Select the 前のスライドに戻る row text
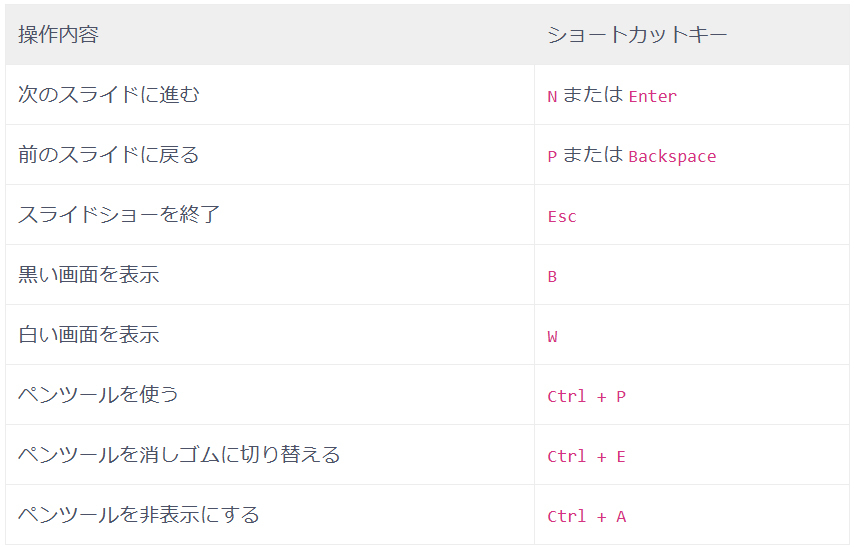Image resolution: width=855 pixels, height=548 pixels. pos(109,155)
